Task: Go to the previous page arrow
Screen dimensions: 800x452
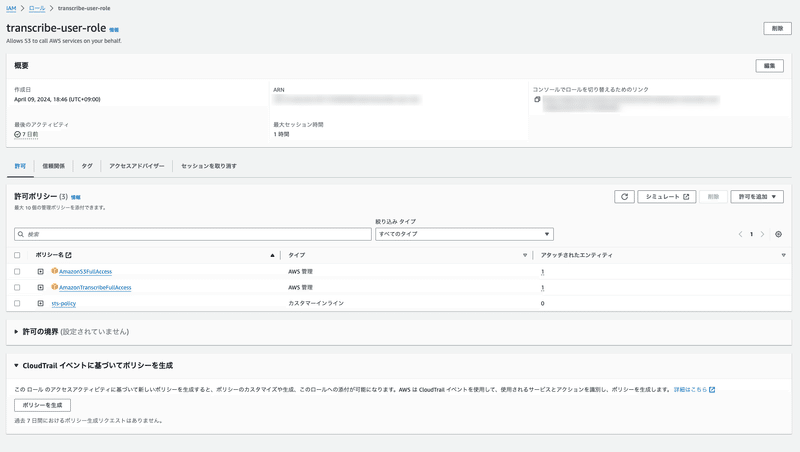Action: point(740,234)
